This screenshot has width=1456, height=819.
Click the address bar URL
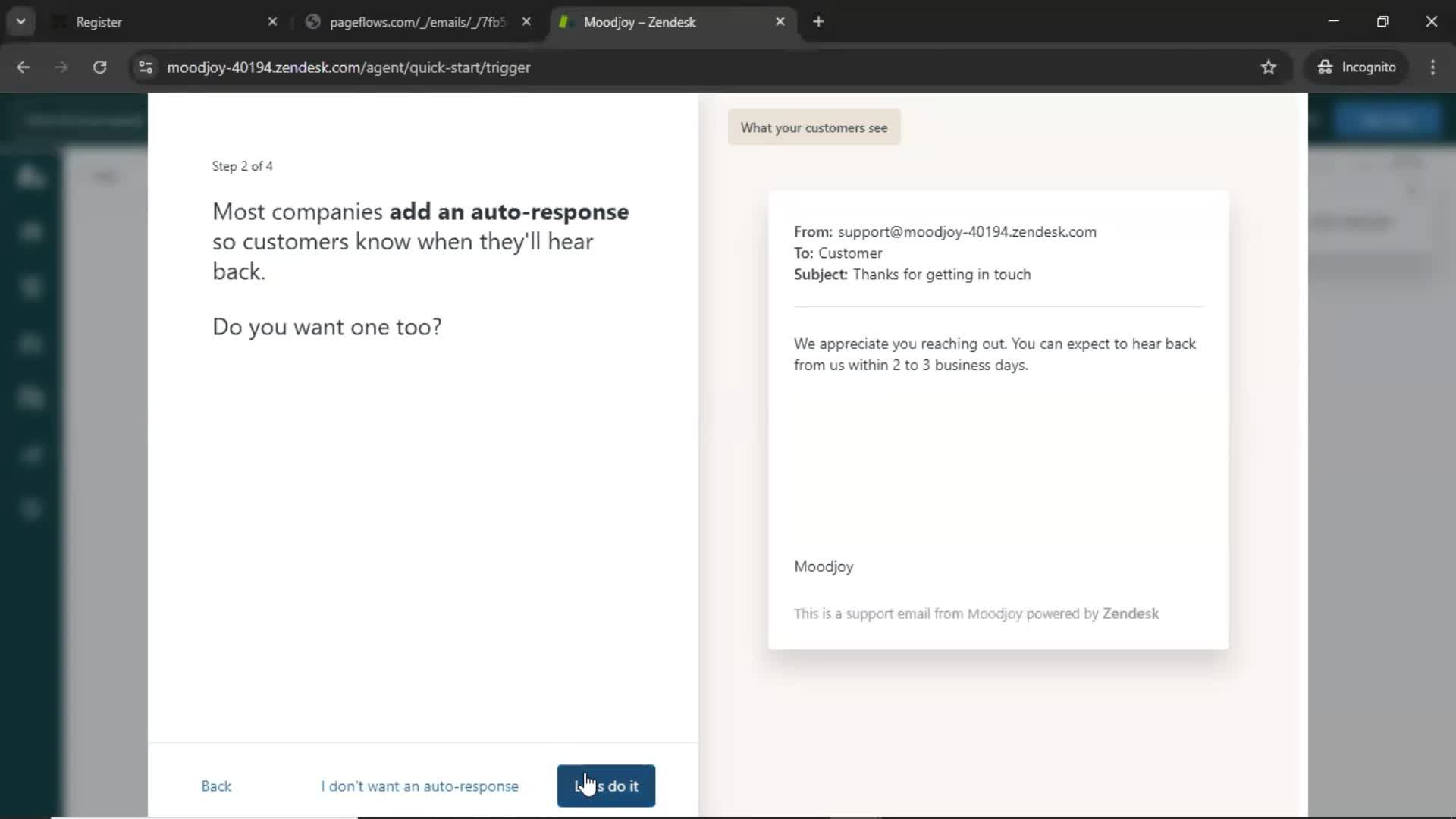(x=348, y=67)
